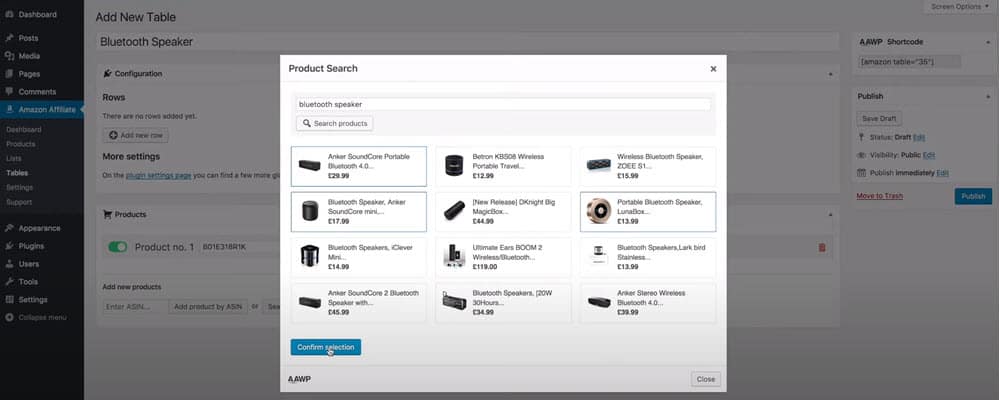This screenshot has height=400, width=1000.
Task: Open the Lists submenu item
Action: point(13,158)
